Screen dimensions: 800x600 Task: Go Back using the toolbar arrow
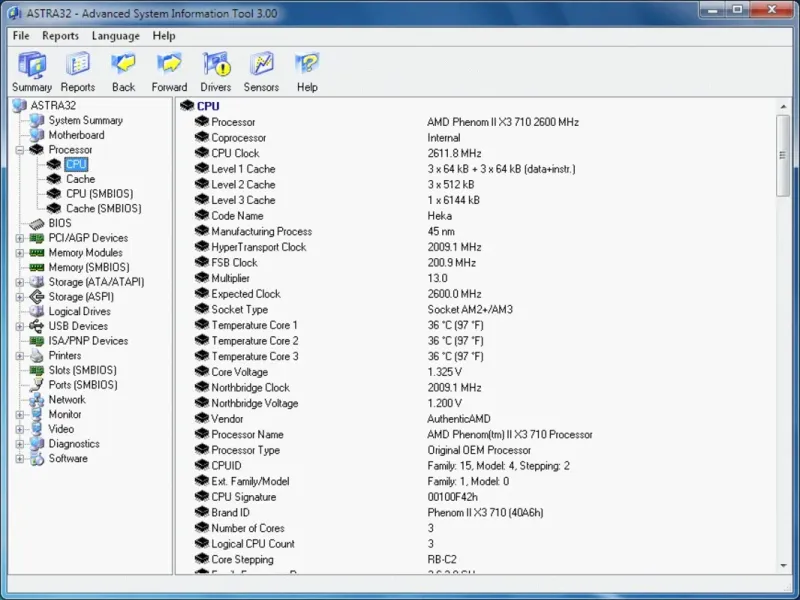pyautogui.click(x=123, y=65)
